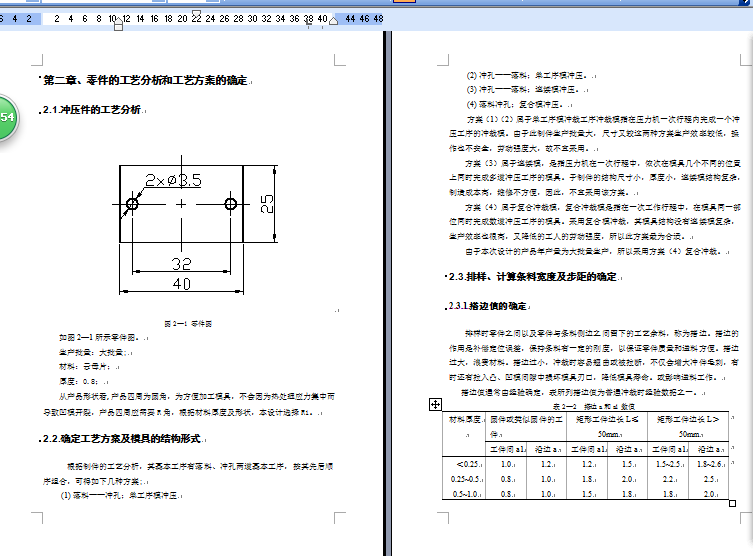Click the tab stop marker near ruler 38
753x556 pixels.
pos(308,24)
